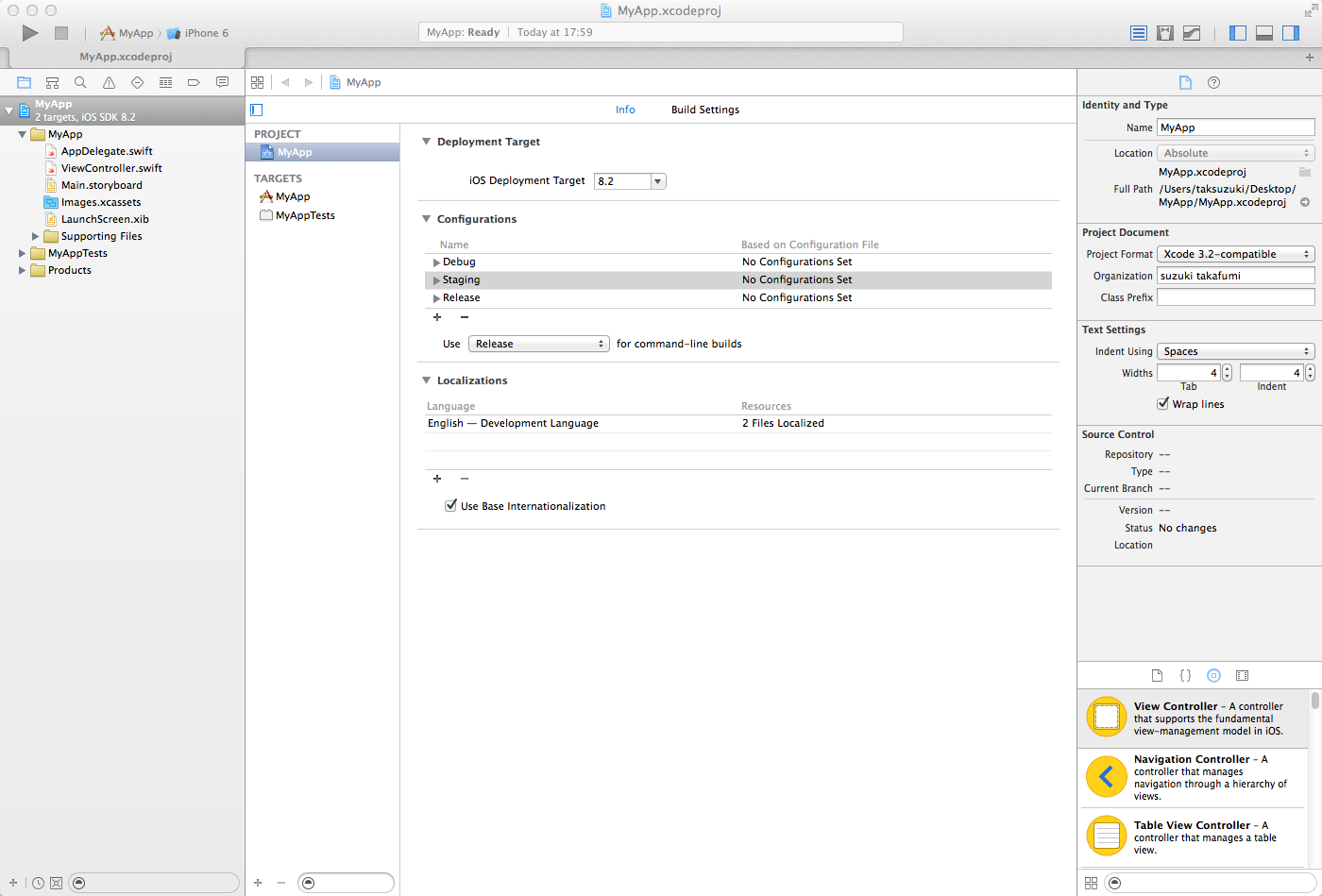Select the Info tab
1322x896 pixels.
coord(625,110)
